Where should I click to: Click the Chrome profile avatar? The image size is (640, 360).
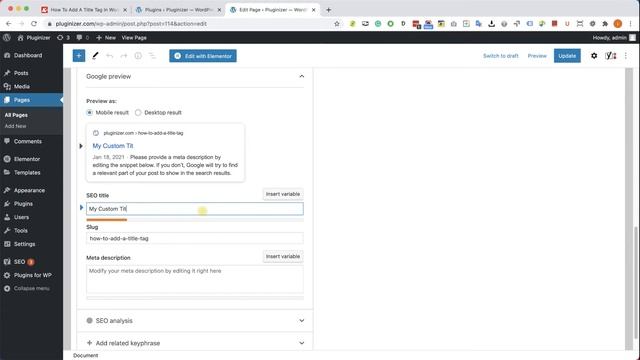point(618,24)
